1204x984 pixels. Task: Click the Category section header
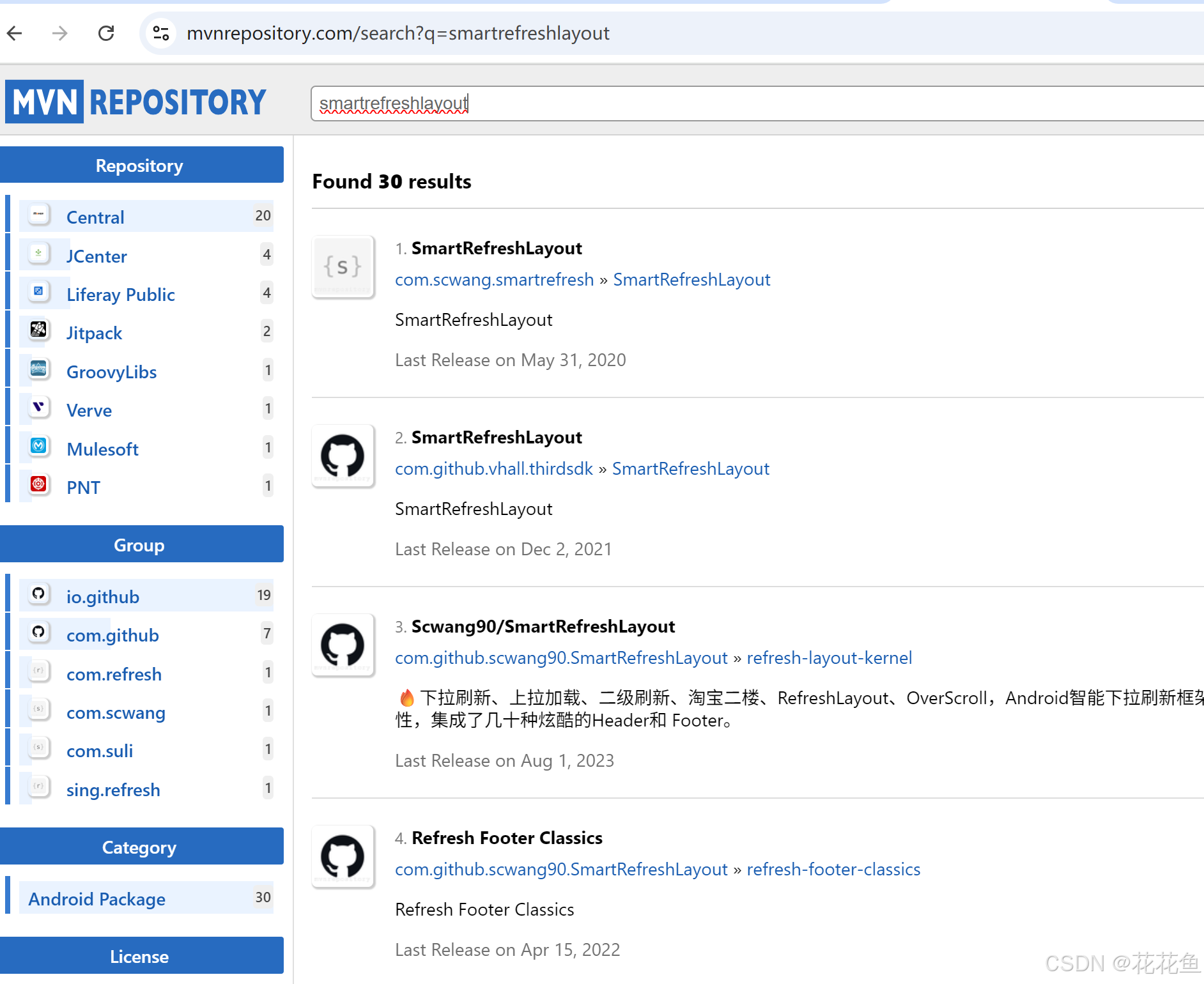click(x=141, y=847)
